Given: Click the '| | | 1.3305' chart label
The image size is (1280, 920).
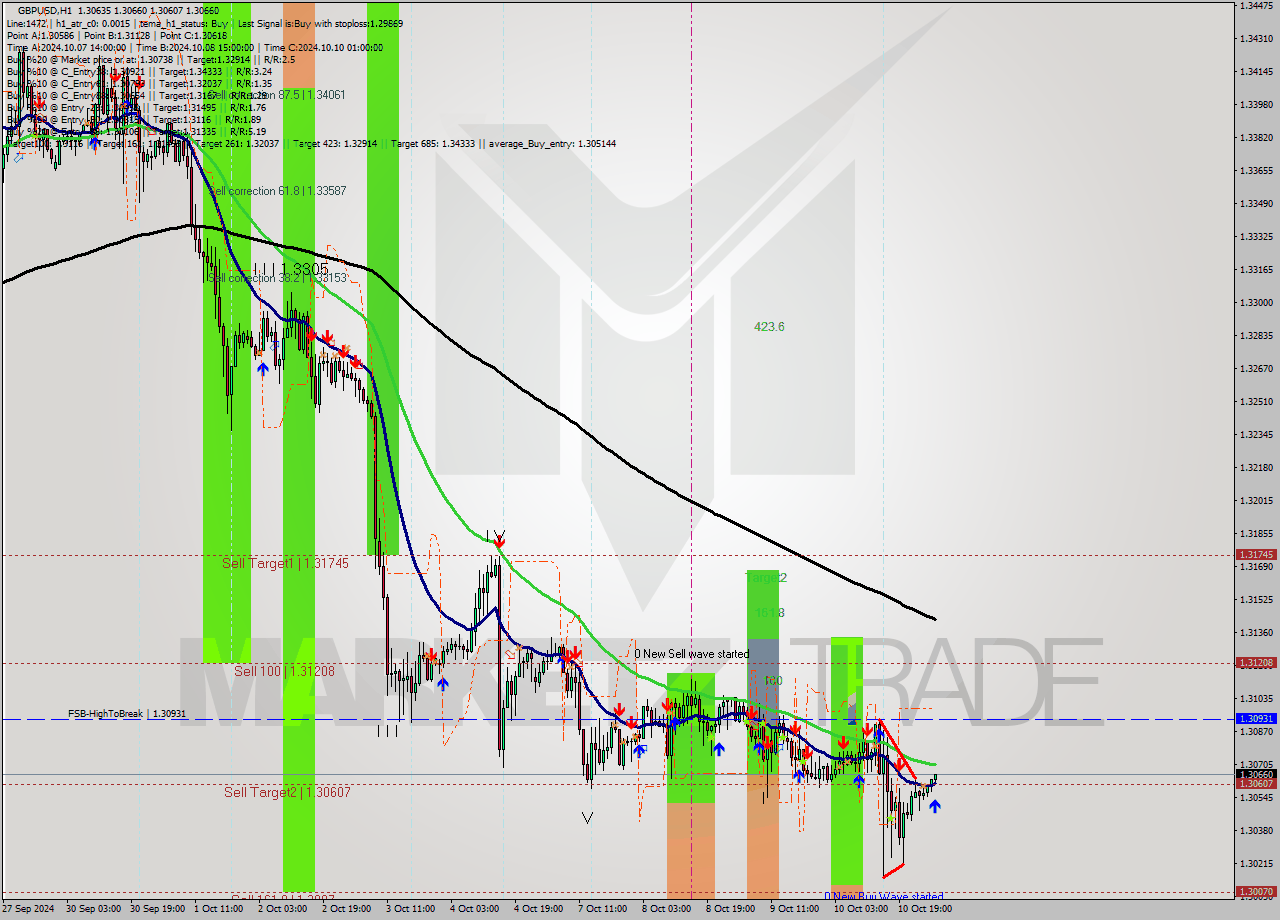Looking at the screenshot, I should pos(291,269).
